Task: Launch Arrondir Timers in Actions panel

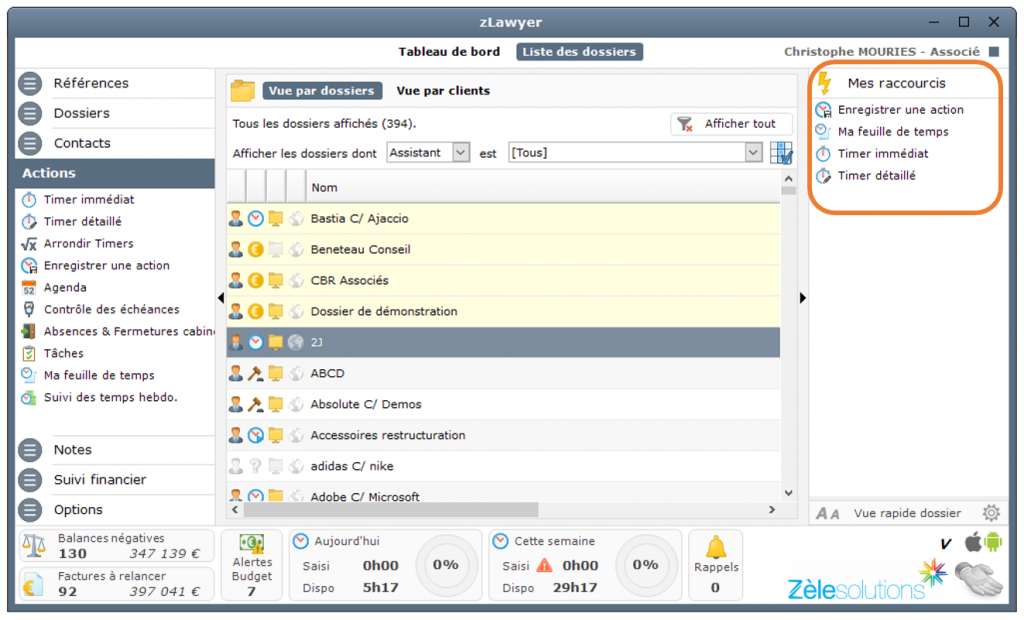Action: click(88, 244)
